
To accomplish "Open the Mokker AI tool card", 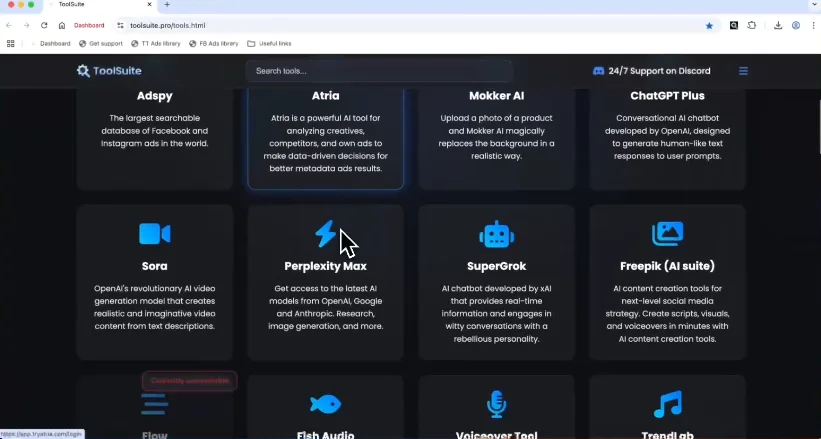I will pyautogui.click(x=496, y=139).
